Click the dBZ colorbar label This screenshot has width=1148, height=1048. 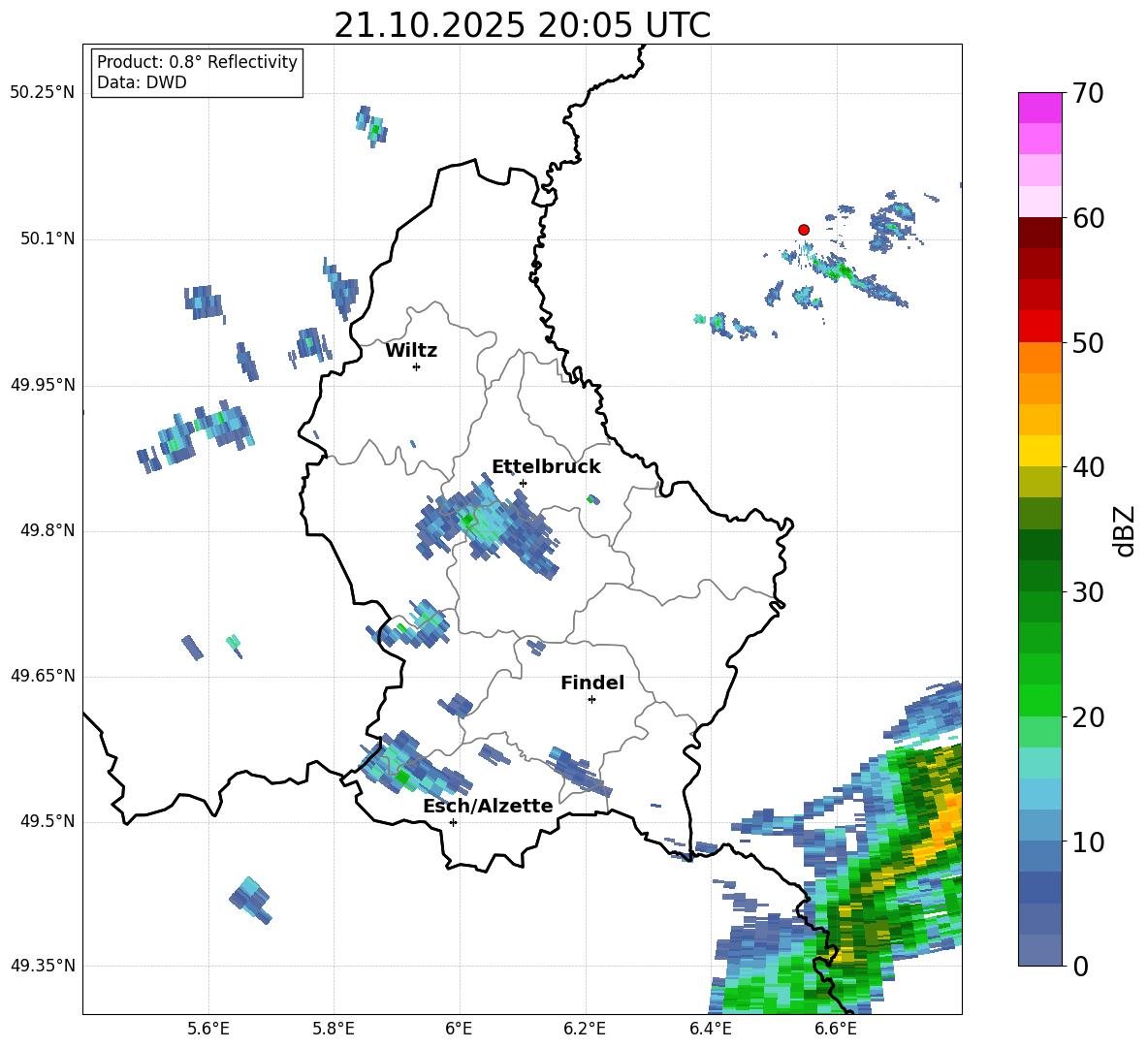[1126, 530]
